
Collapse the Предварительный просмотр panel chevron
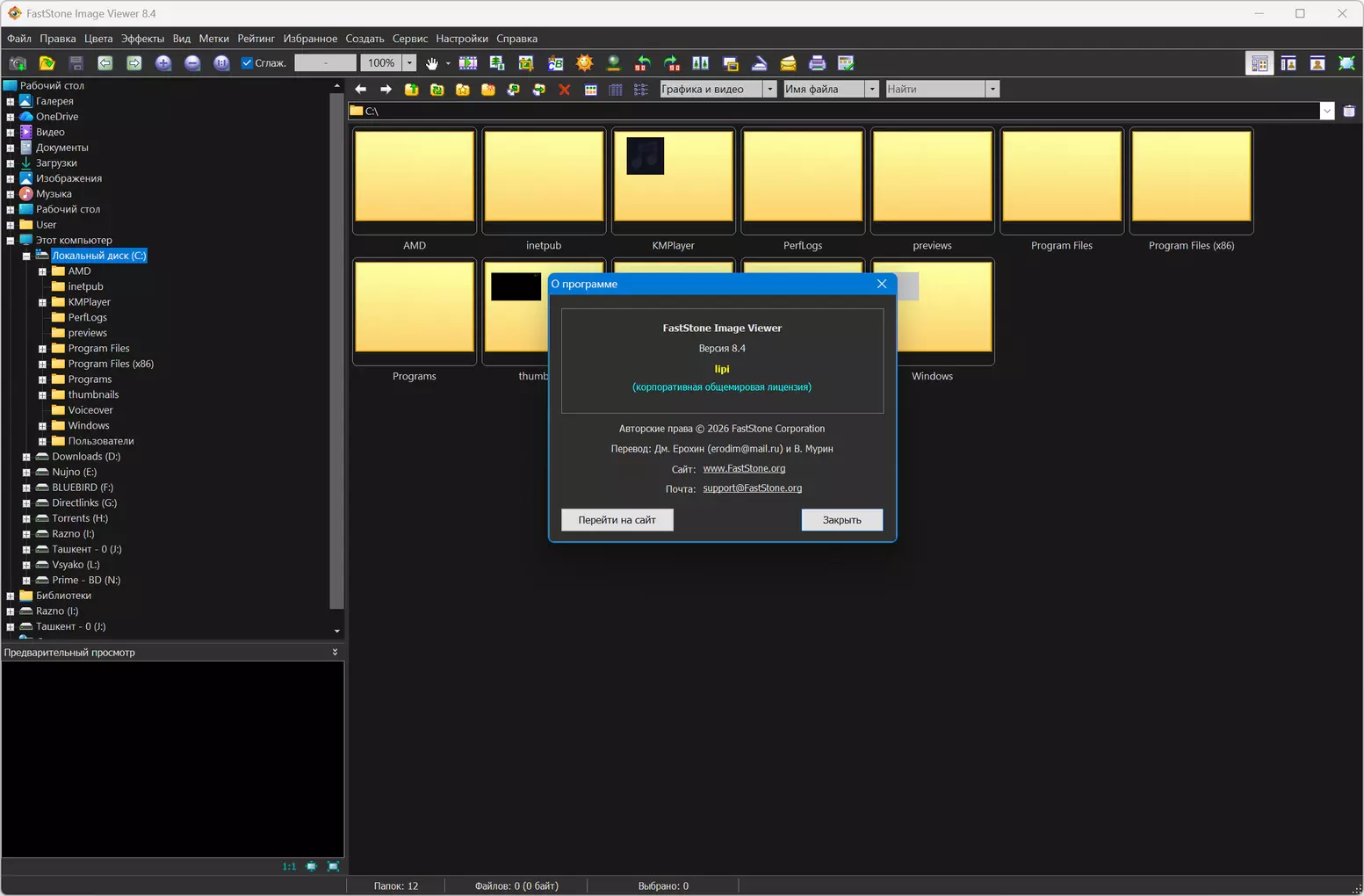pos(335,653)
